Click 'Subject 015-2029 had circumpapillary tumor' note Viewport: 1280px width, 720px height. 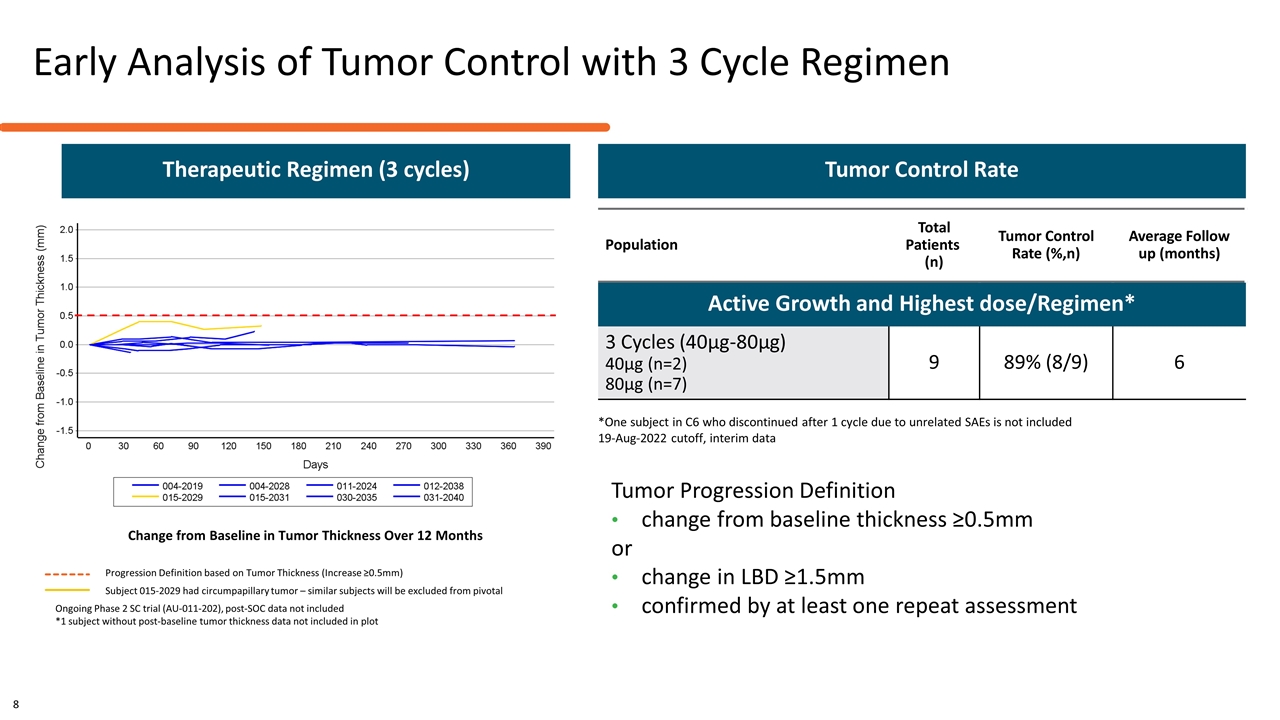tap(304, 591)
